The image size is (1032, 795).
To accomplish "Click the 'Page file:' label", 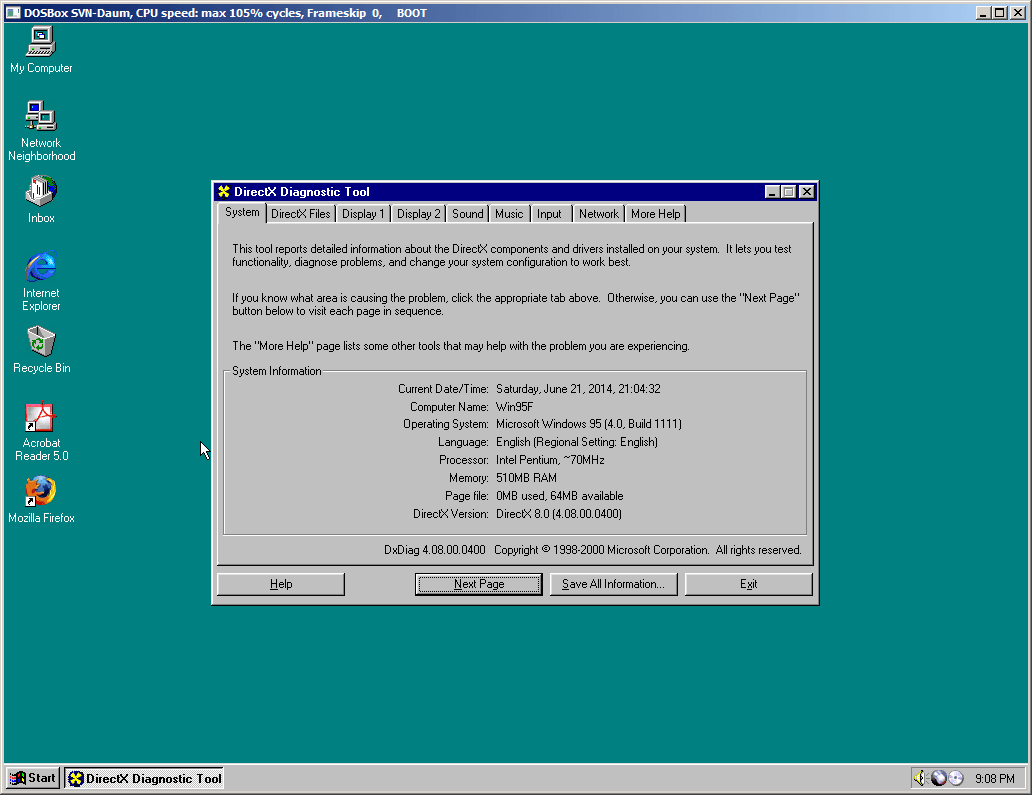I will click(x=467, y=496).
